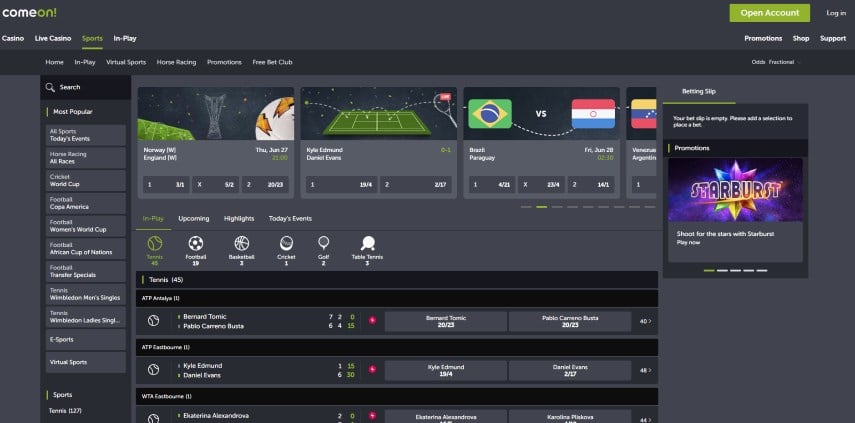Open Horse Racing All Races sidebar item
The width and height of the screenshot is (855, 423).
[86, 158]
